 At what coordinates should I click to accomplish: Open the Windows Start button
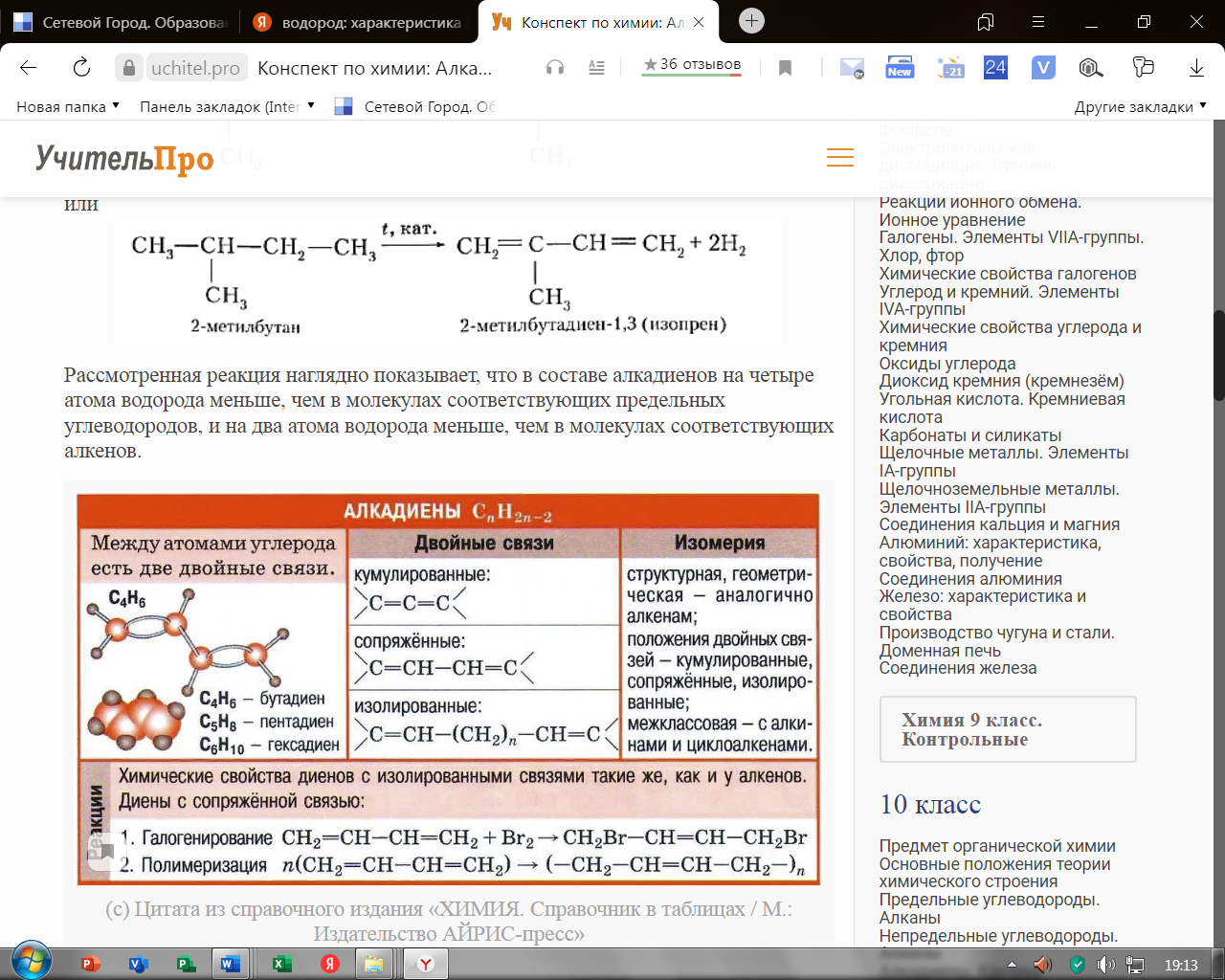tap(31, 962)
